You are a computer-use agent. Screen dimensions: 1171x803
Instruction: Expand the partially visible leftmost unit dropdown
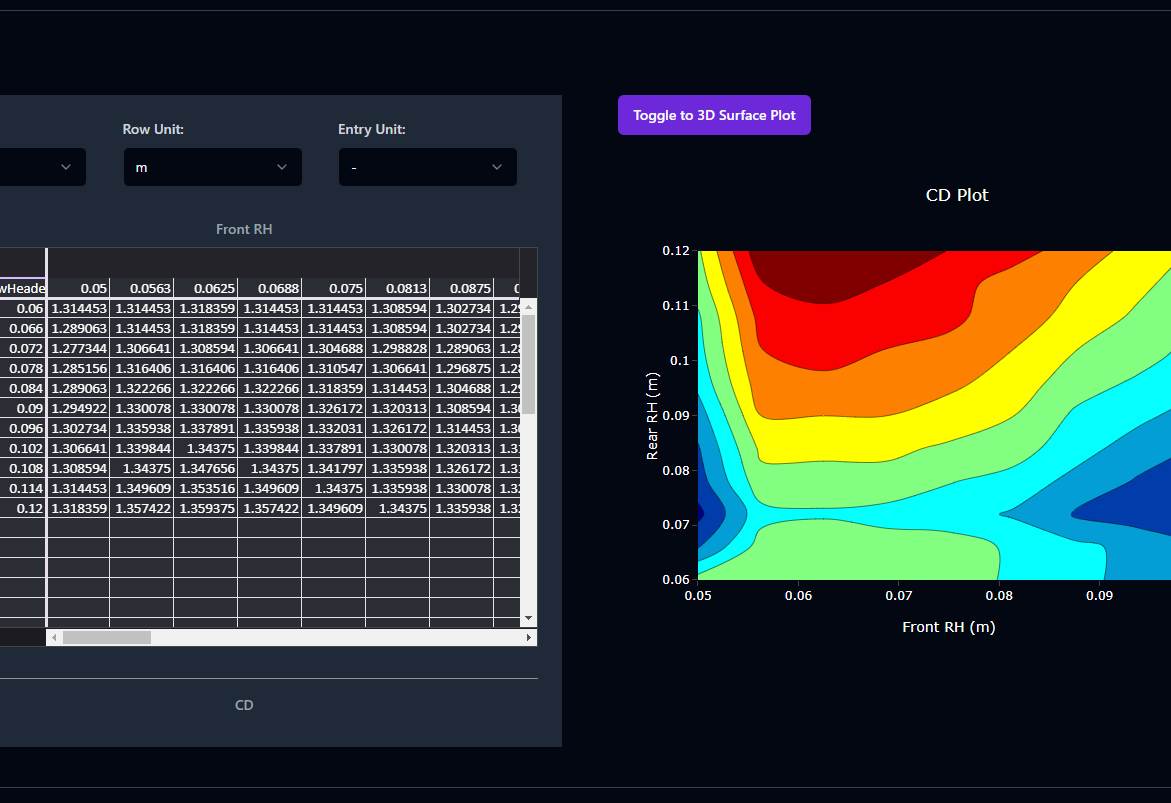(43, 167)
